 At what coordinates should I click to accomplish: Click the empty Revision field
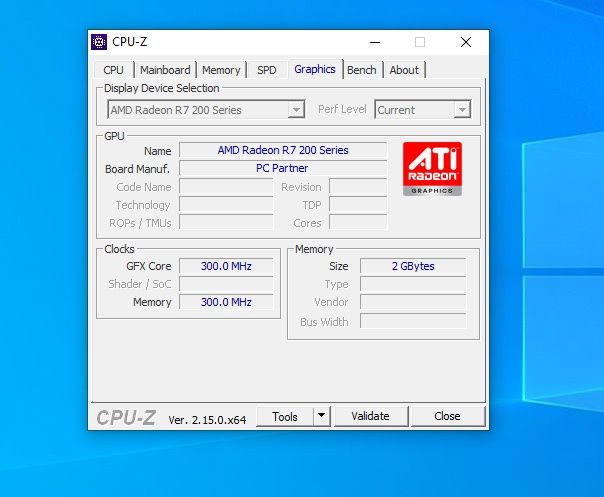(x=358, y=186)
